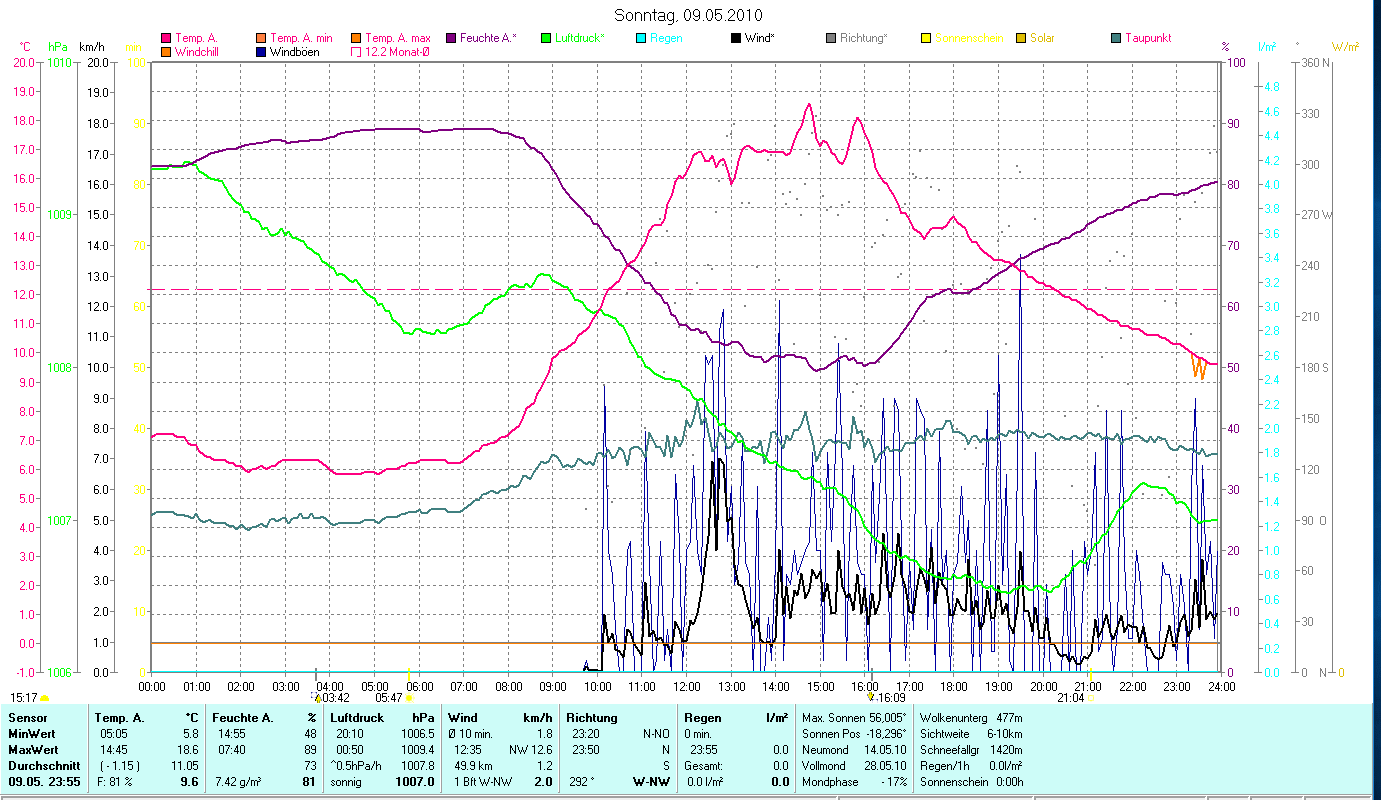Click the humidity value 7.42 g/m²

pyautogui.click(x=238, y=782)
